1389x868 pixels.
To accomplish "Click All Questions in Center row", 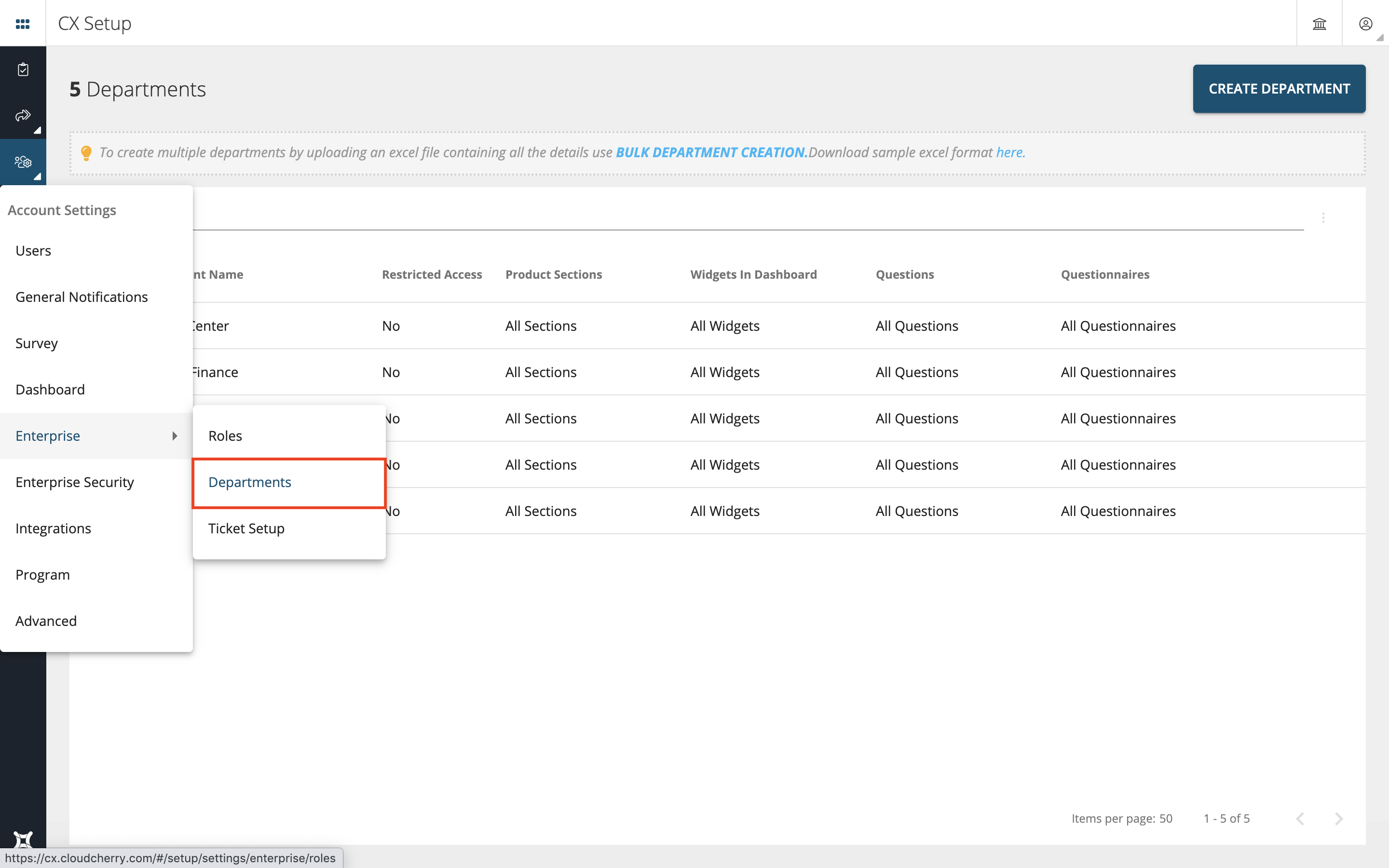I will click(x=917, y=325).
